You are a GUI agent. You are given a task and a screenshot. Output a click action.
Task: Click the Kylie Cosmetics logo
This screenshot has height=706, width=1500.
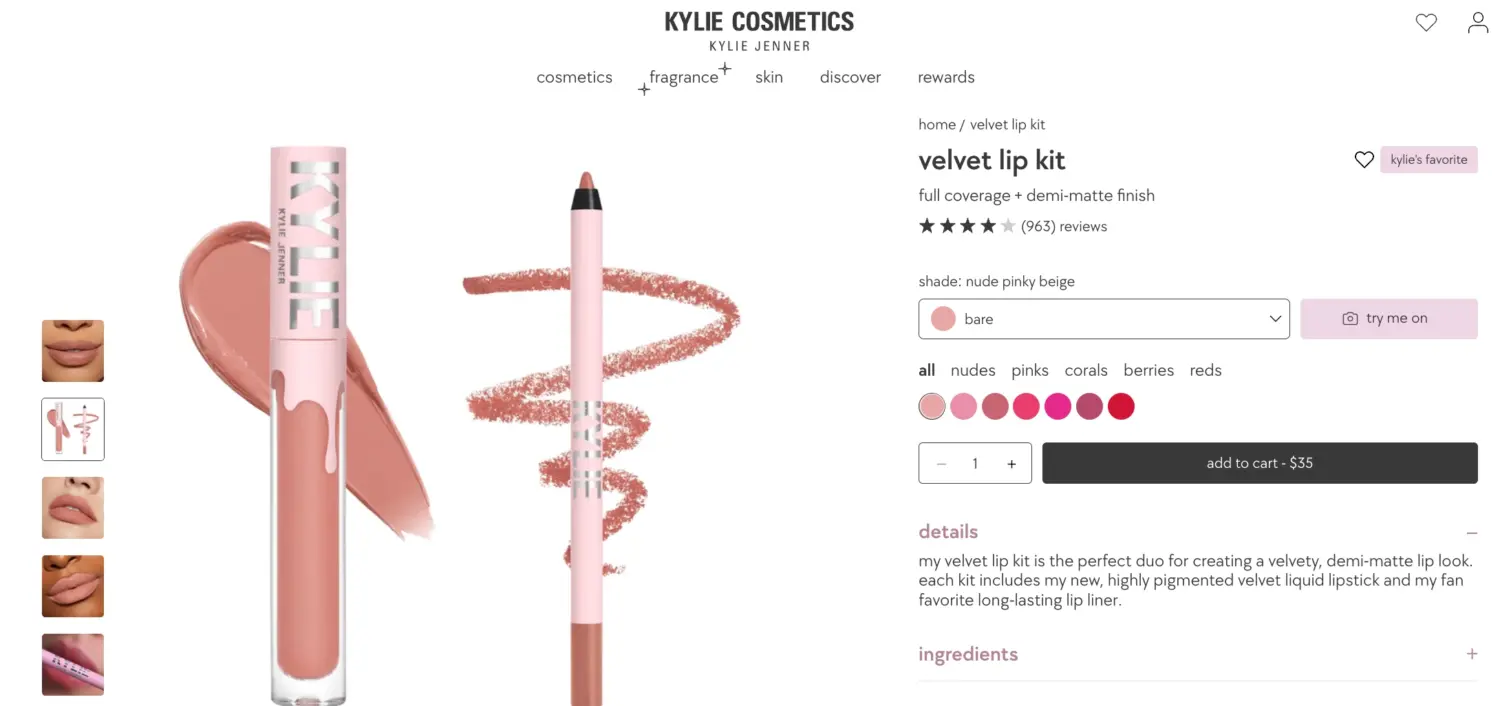tap(759, 30)
